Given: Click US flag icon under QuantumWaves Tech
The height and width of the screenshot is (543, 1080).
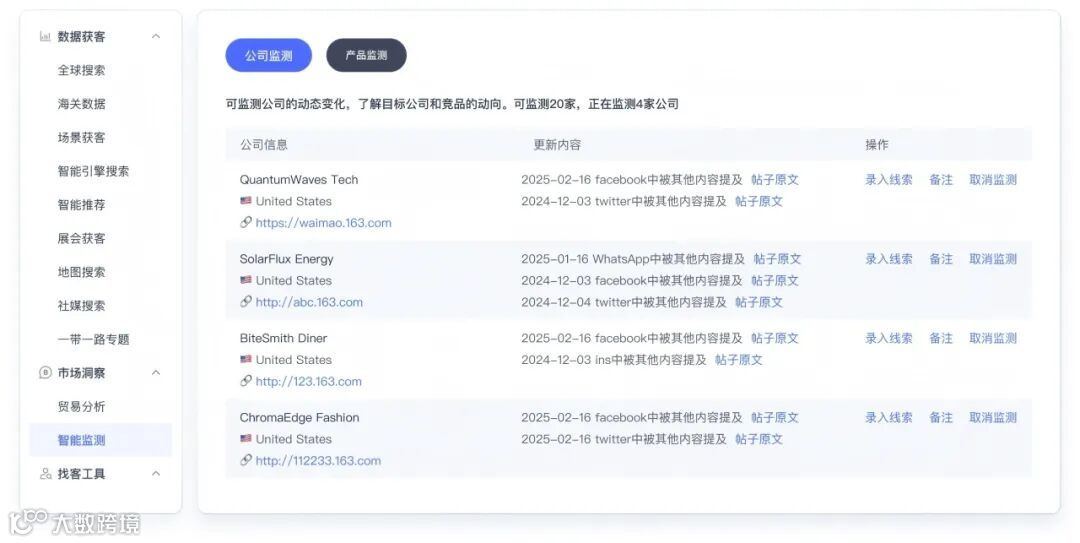Looking at the screenshot, I should tap(246, 201).
